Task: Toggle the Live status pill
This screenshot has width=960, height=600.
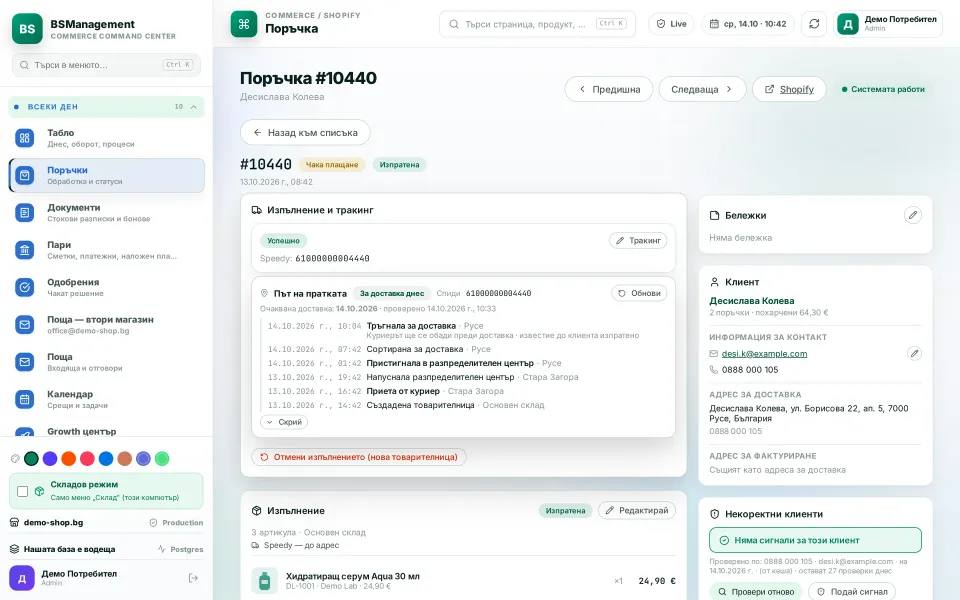Action: (x=672, y=24)
